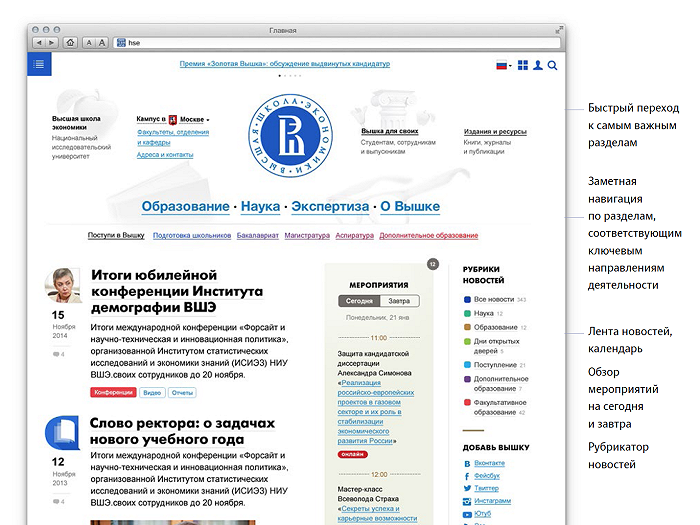Click the Инстаграмм text link
This screenshot has height=525, width=700.
492,501
